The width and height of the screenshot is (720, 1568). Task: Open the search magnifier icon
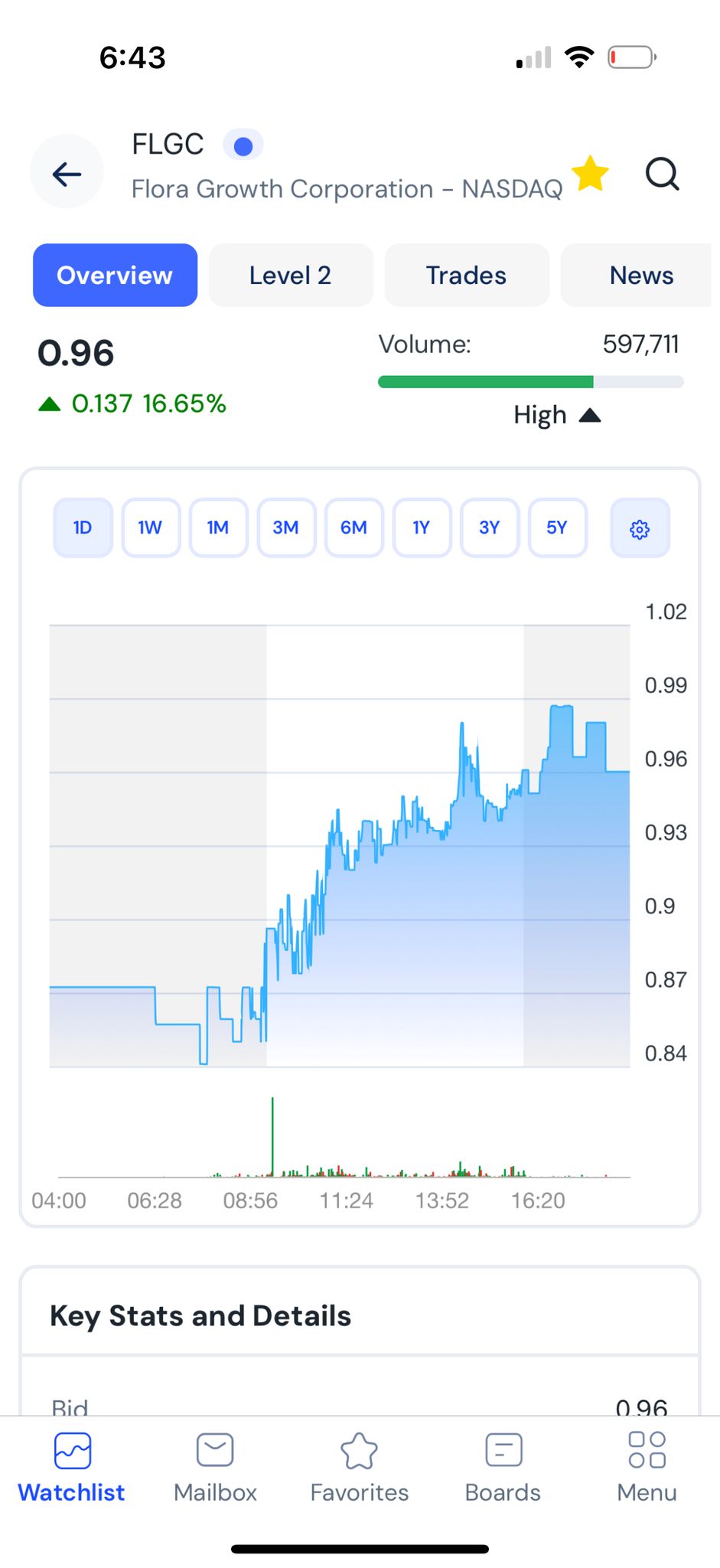tap(662, 174)
